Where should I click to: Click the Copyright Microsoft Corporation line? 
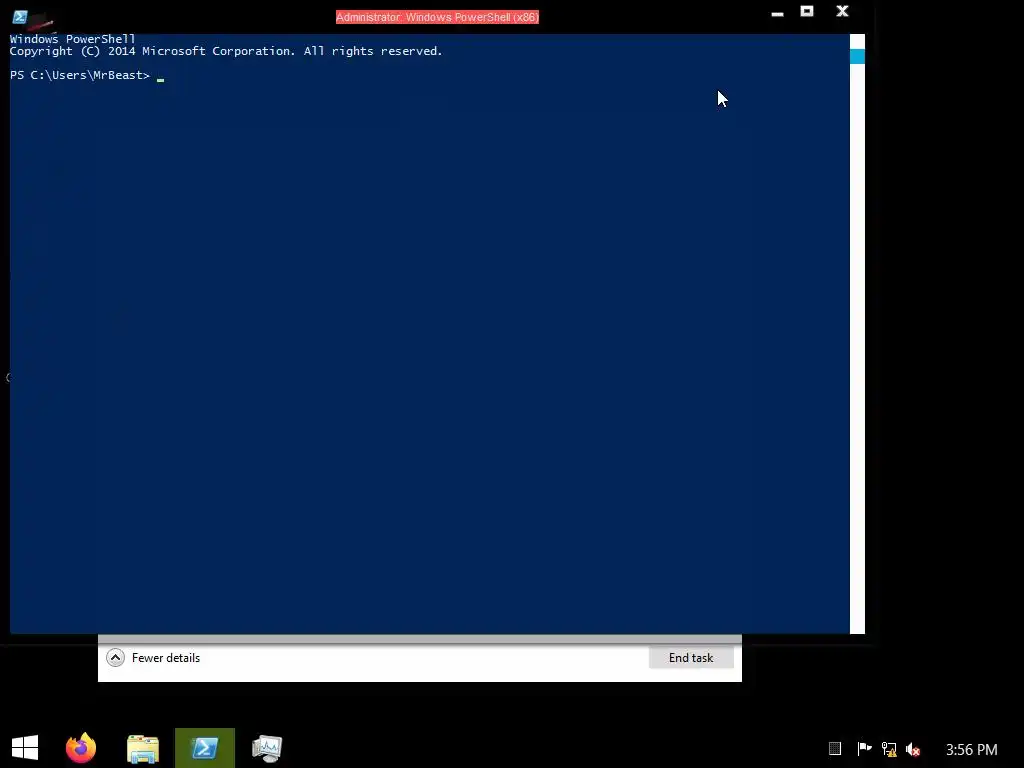point(226,51)
